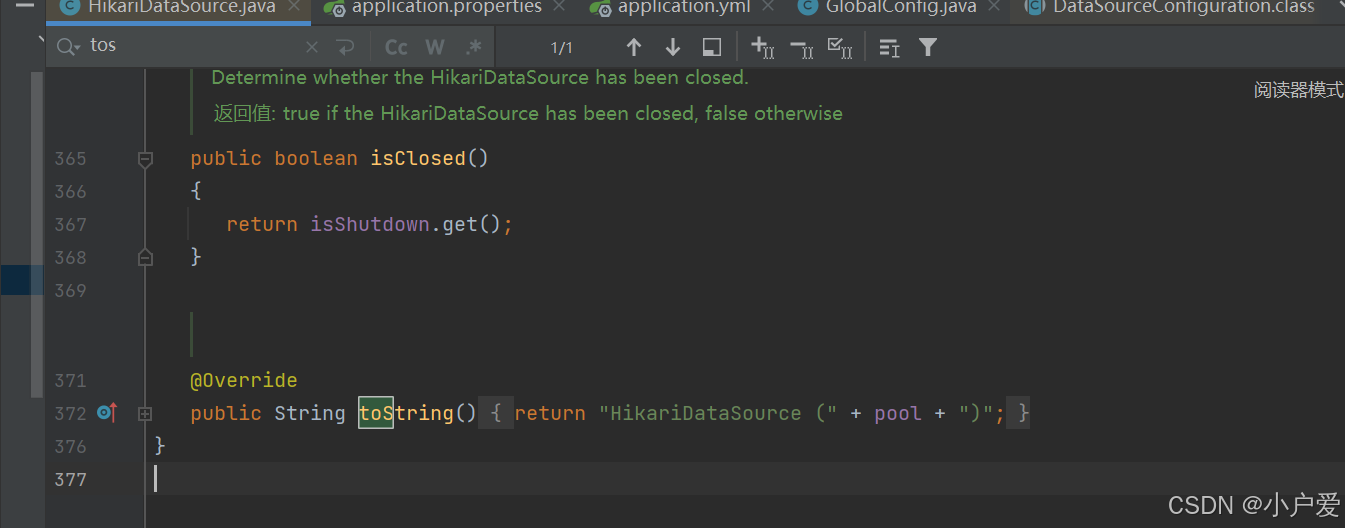This screenshot has height=528, width=1345.
Task: Click the folded closing brace of toString
Action: click(x=1019, y=413)
